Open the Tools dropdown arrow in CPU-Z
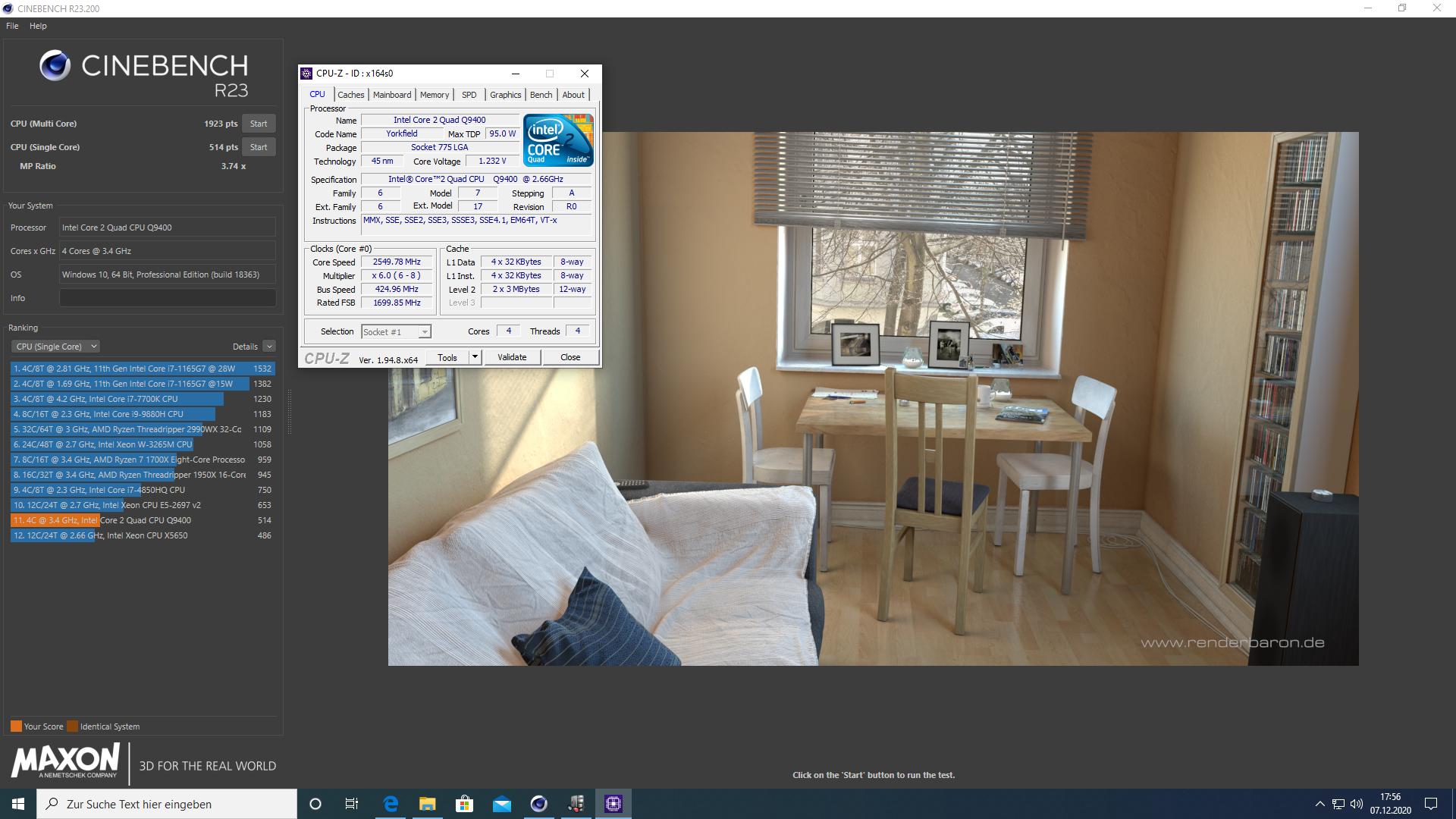Screen dimensions: 1456x819 coord(475,357)
